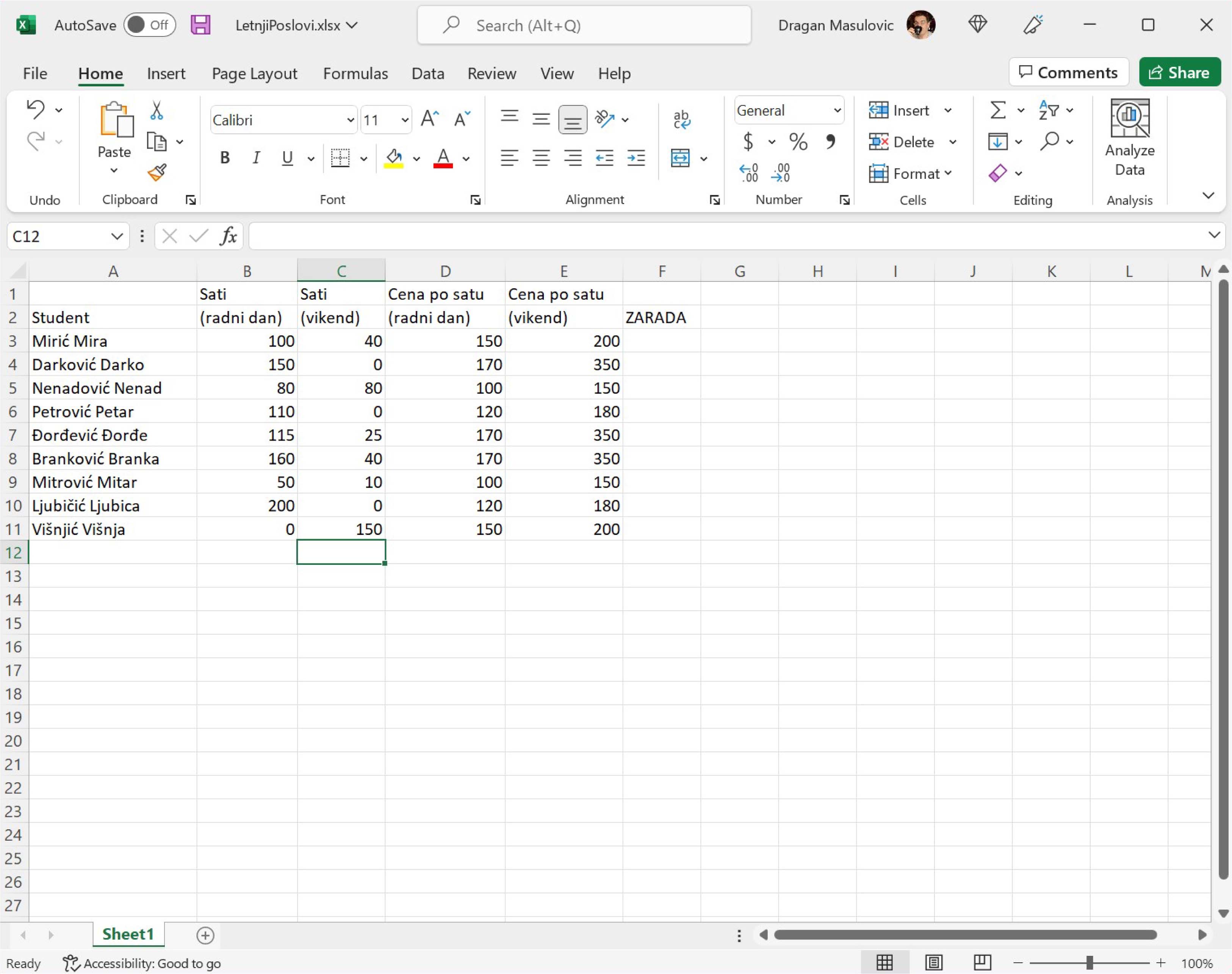The image size is (1232, 974).
Task: Expand the General number format dropdown
Action: (x=837, y=110)
